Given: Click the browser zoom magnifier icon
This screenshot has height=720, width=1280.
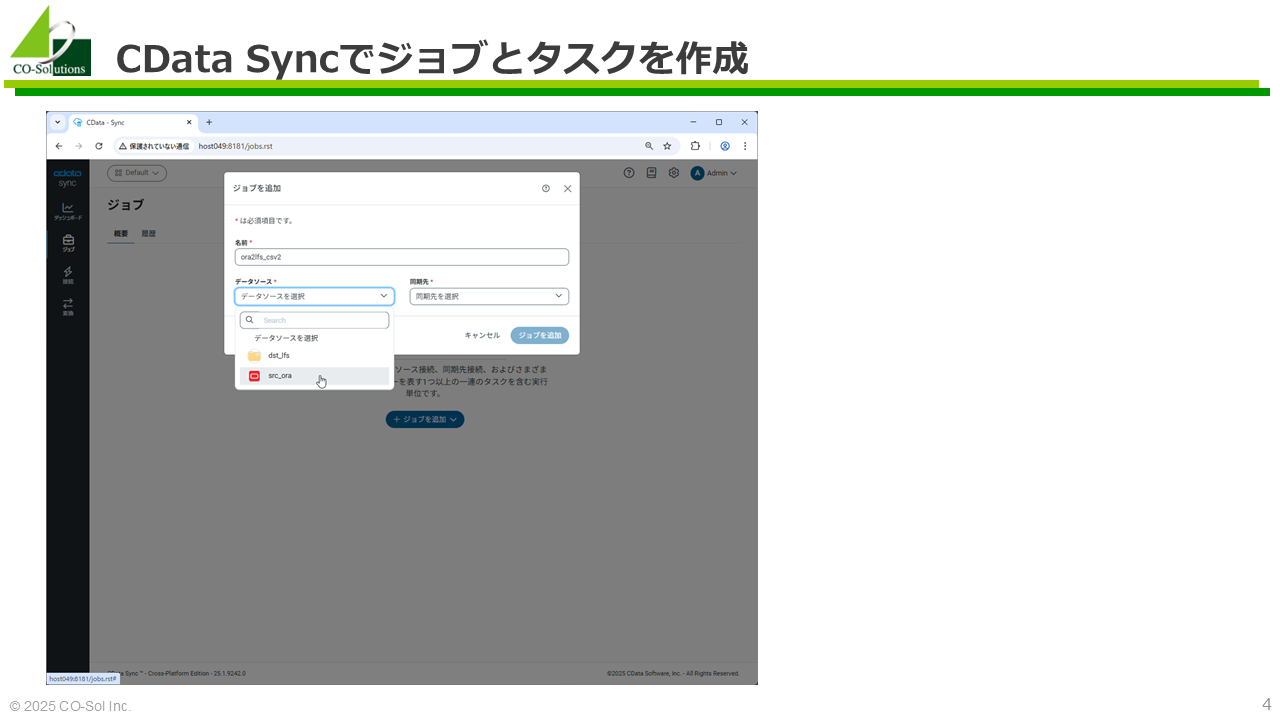Looking at the screenshot, I should pos(649,146).
